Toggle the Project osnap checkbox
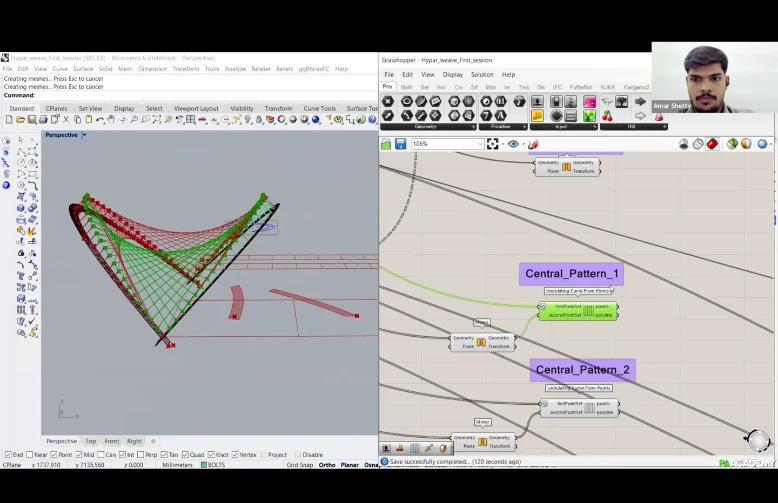Screen dimensions: 778x503 click(263, 455)
